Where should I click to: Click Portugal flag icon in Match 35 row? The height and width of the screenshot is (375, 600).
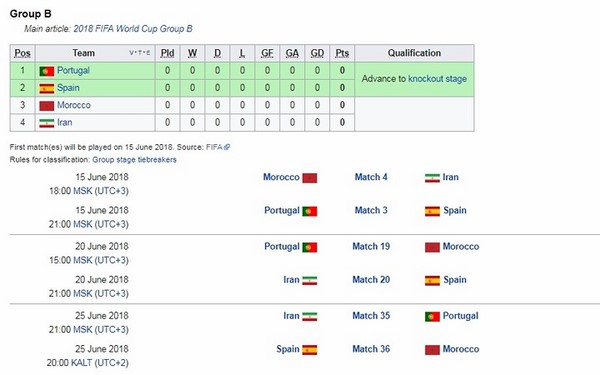click(x=432, y=316)
